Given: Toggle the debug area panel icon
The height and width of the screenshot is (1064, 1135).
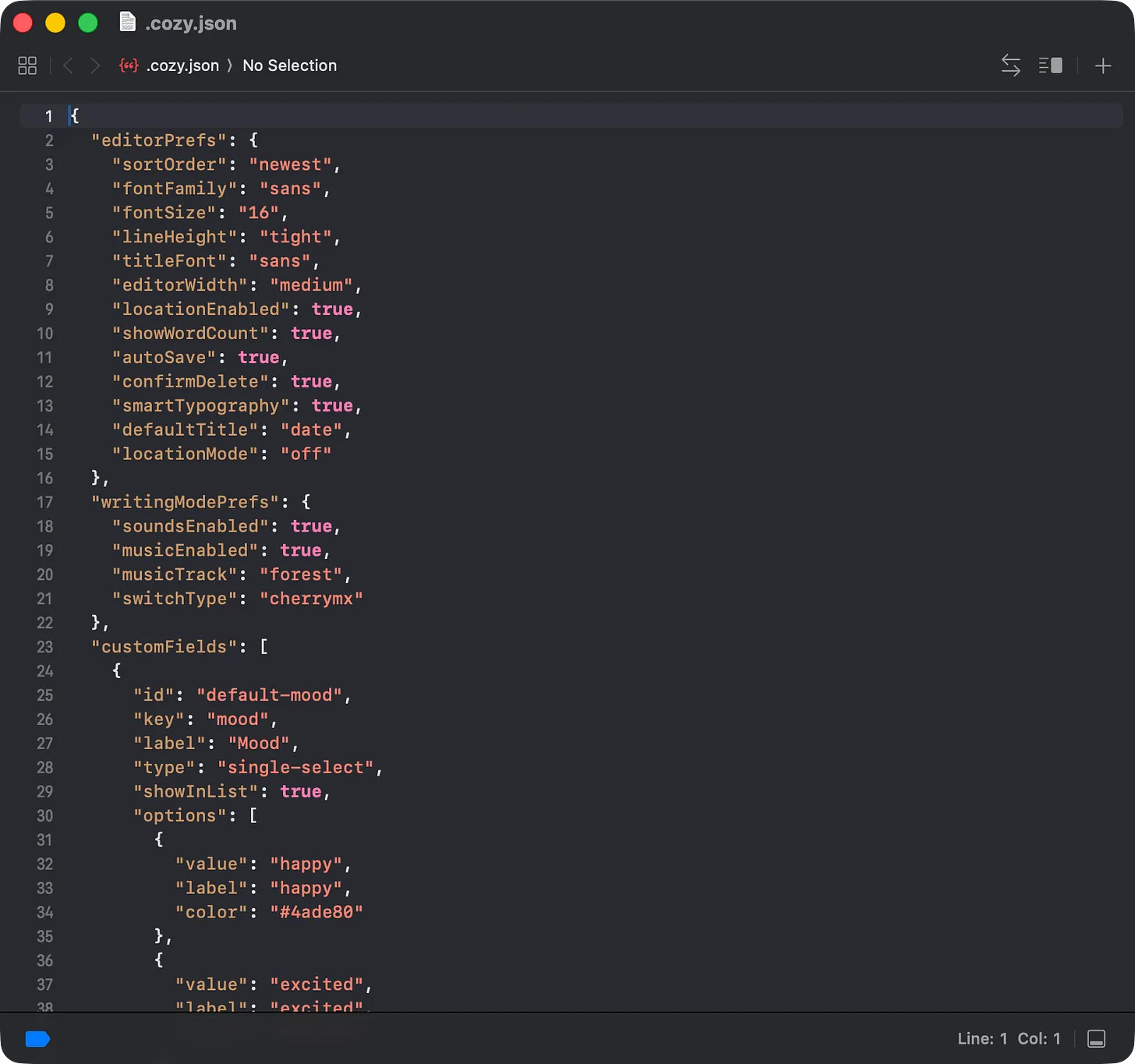Looking at the screenshot, I should pyautogui.click(x=1096, y=1038).
